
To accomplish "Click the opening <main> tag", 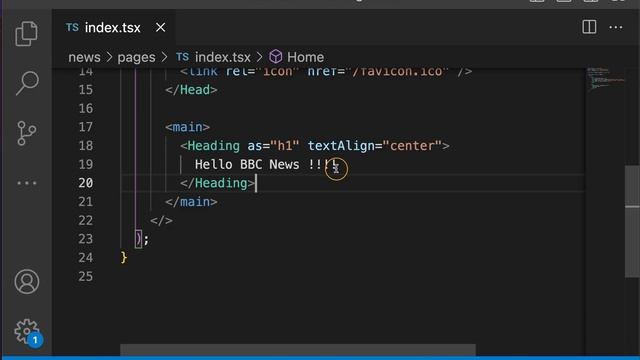I will [187, 127].
